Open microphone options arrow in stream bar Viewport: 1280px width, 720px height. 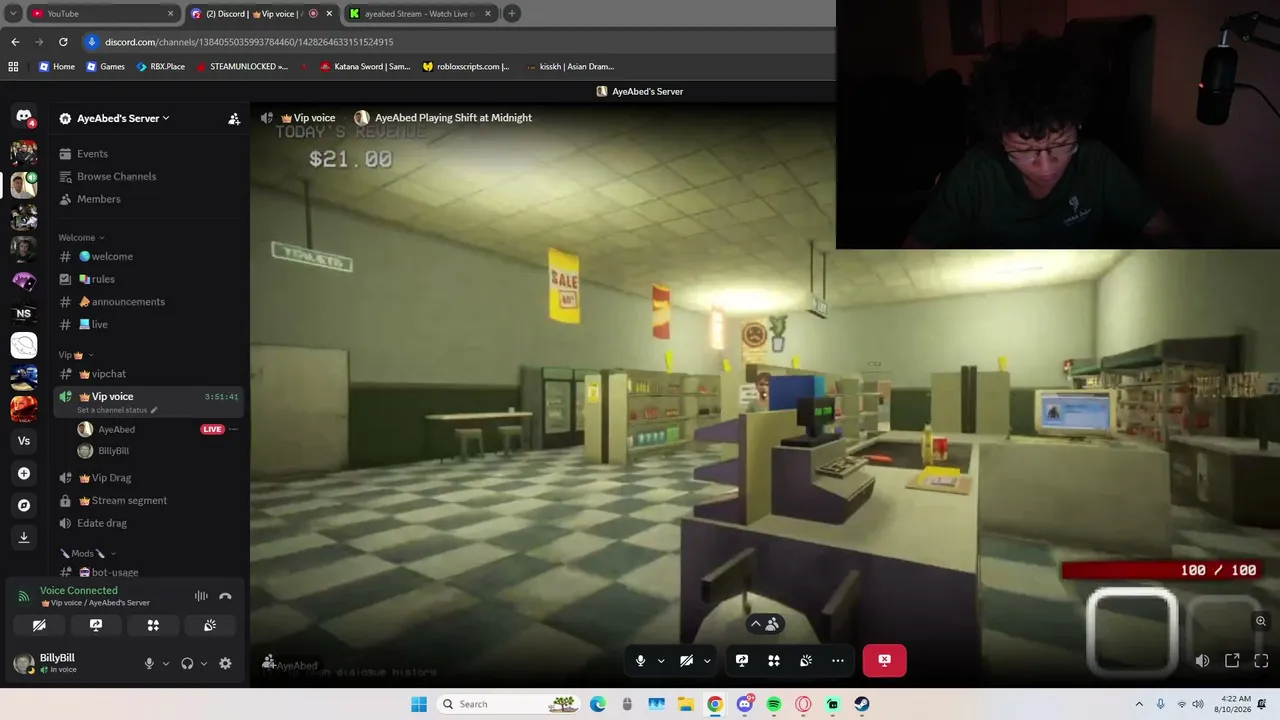[661, 660]
